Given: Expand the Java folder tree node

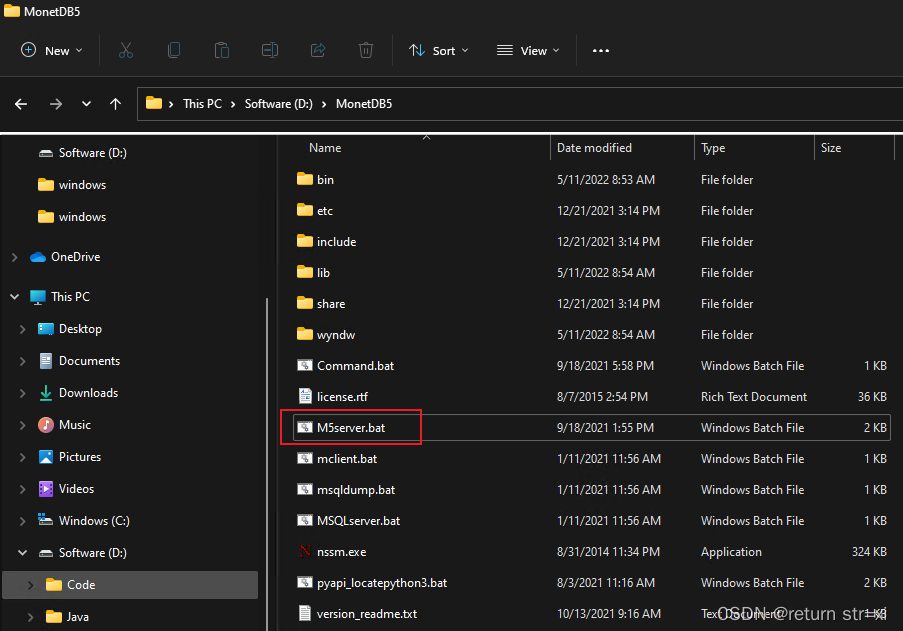Looking at the screenshot, I should [31, 617].
